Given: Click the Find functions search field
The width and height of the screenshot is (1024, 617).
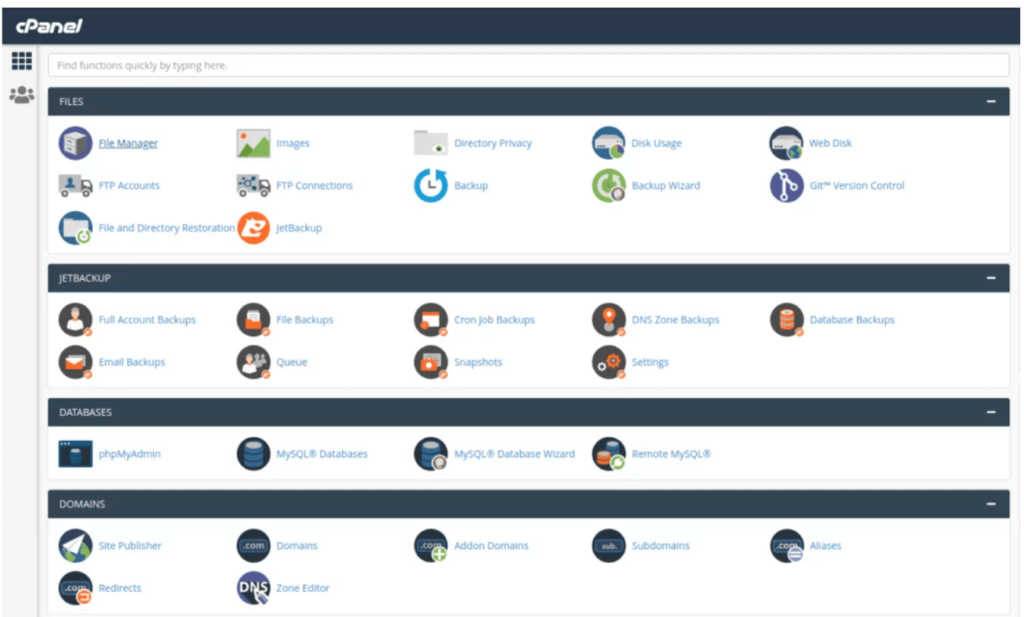Looking at the screenshot, I should (x=528, y=65).
